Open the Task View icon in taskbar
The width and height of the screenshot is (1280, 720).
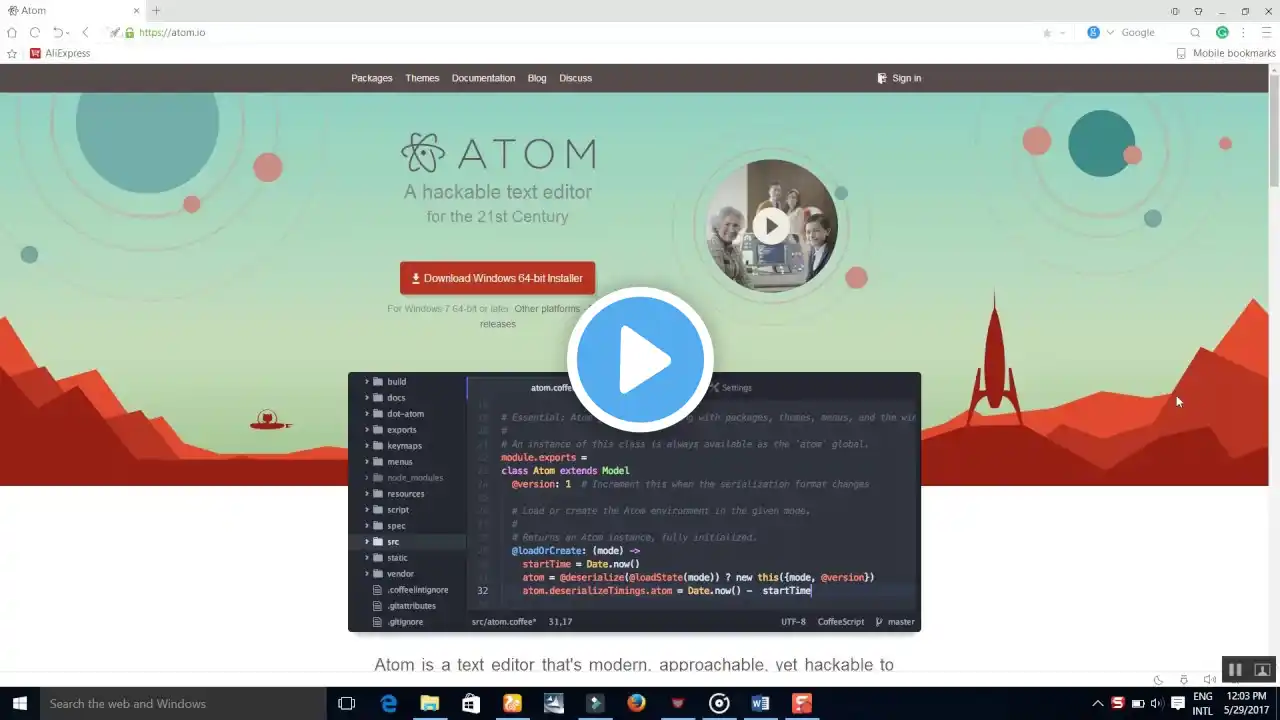346,703
